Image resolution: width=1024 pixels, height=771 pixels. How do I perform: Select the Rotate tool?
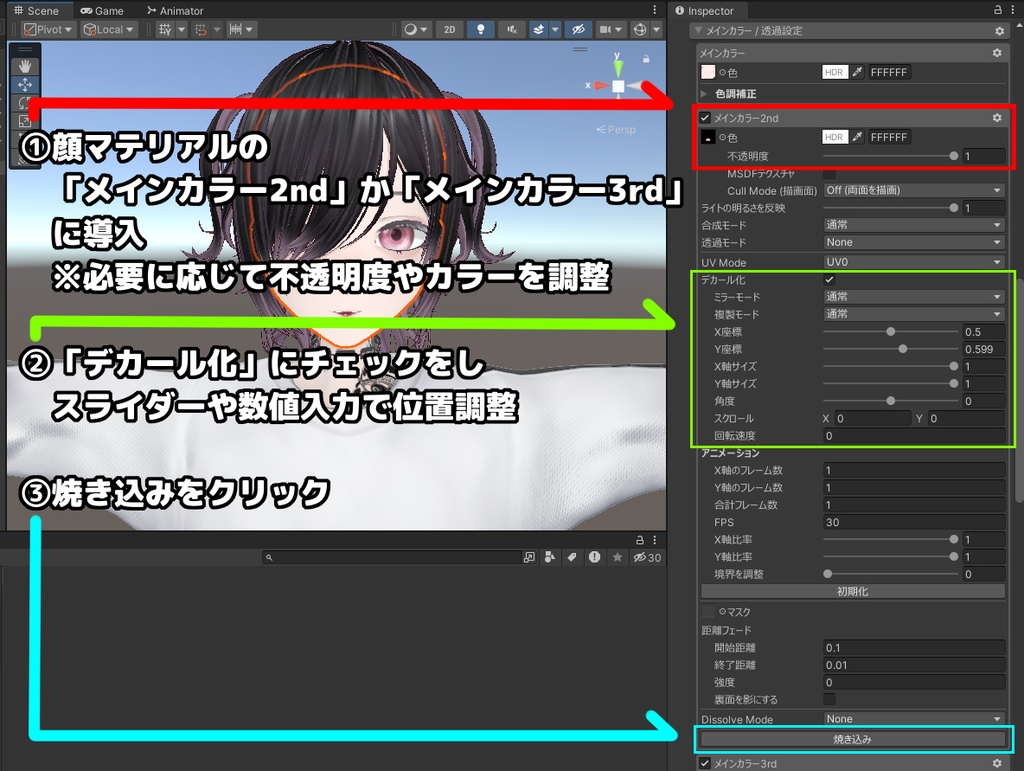[27, 103]
